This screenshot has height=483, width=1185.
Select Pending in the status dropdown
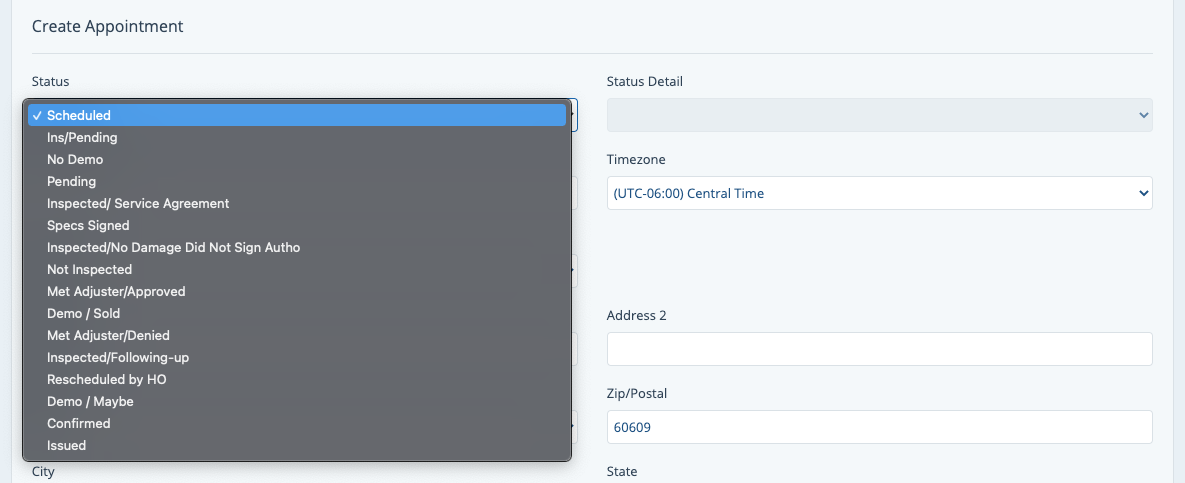[x=71, y=181]
